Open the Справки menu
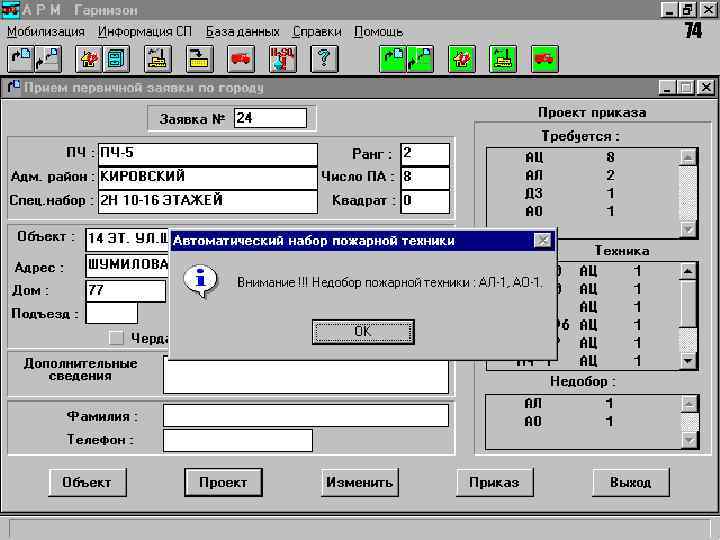The height and width of the screenshot is (540, 720). [317, 32]
